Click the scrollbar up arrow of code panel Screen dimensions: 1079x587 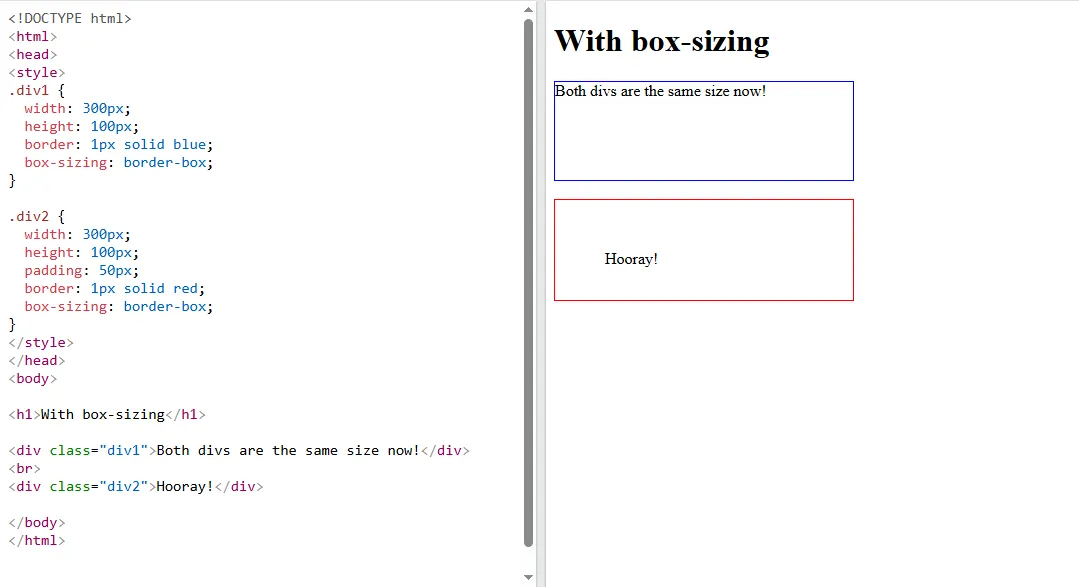pyautogui.click(x=529, y=10)
